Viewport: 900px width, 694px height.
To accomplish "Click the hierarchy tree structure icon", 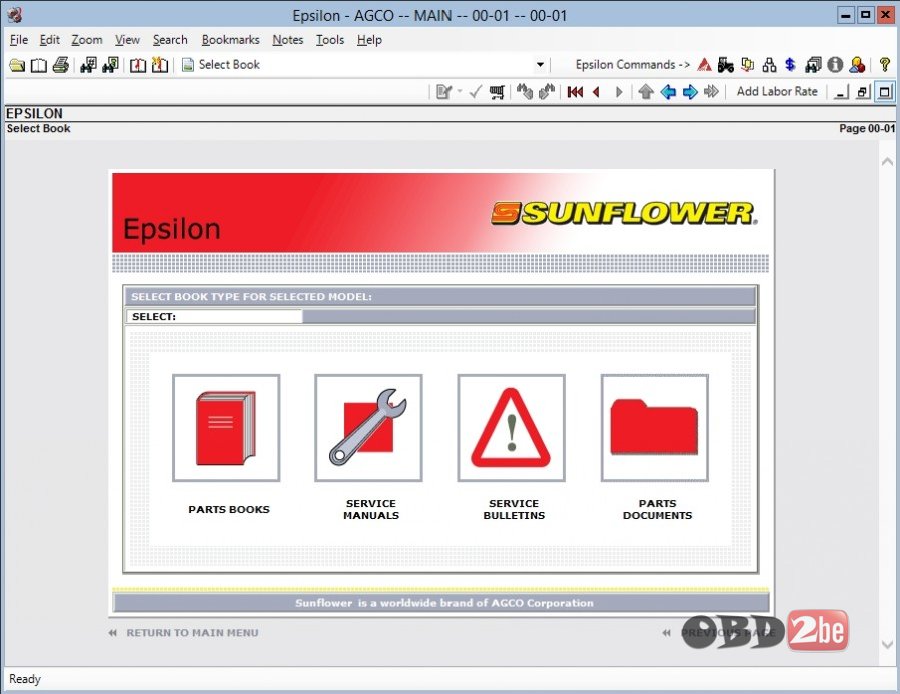I will pyautogui.click(x=769, y=65).
